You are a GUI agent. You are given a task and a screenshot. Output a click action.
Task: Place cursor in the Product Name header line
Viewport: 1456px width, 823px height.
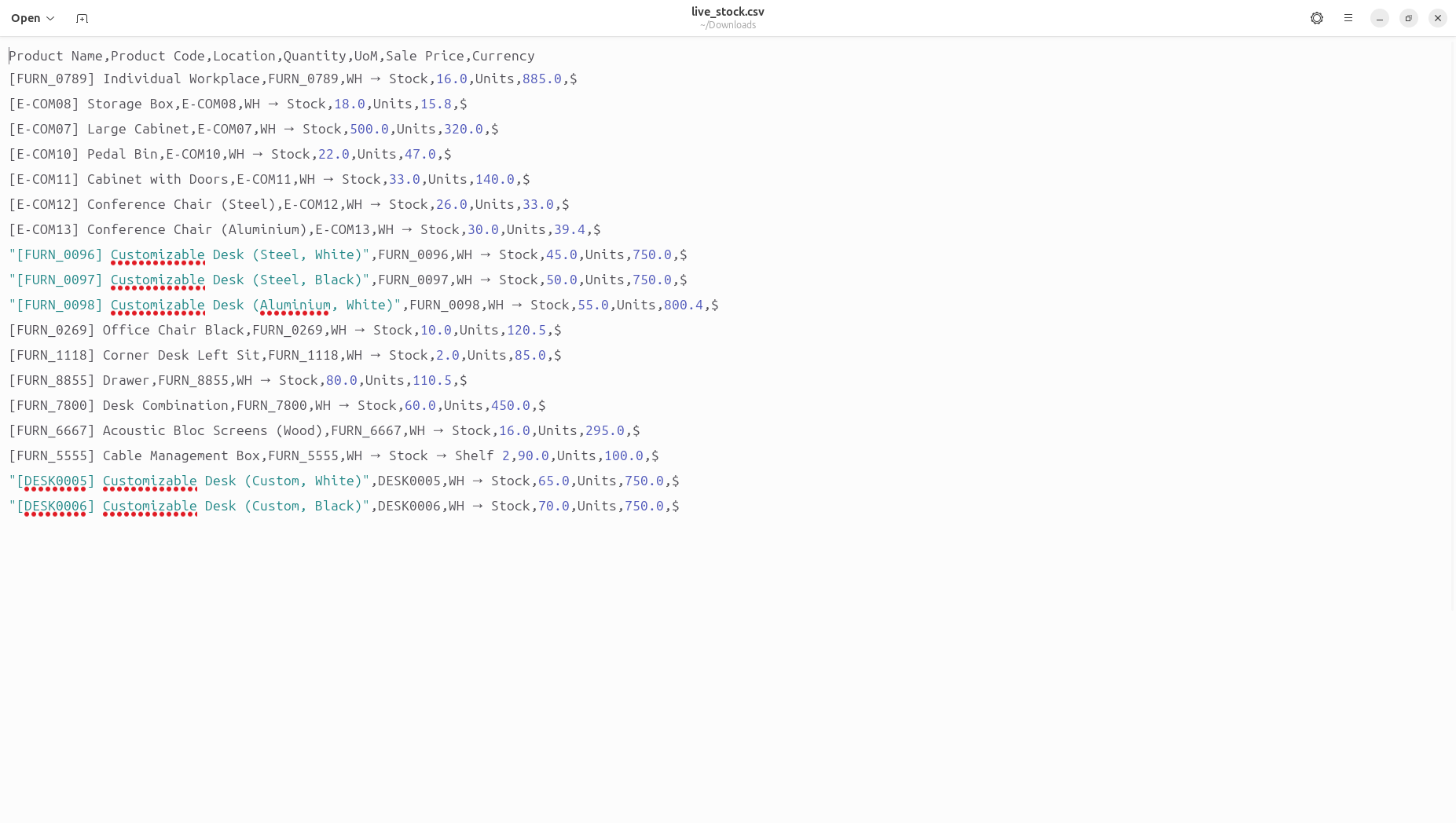point(272,56)
